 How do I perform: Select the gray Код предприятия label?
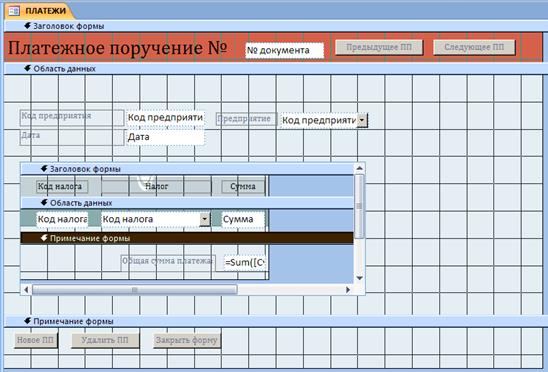coord(72,117)
